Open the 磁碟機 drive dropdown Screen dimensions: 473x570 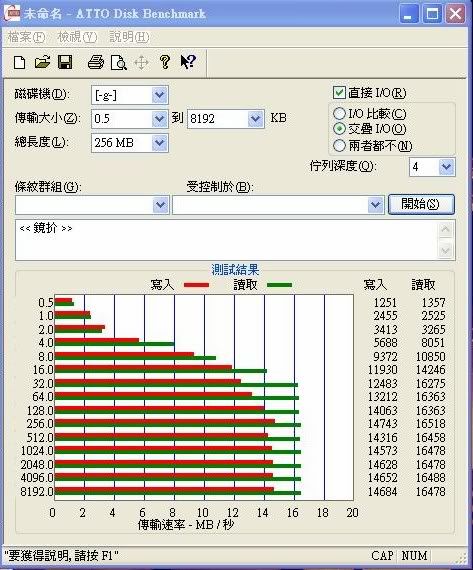159,95
